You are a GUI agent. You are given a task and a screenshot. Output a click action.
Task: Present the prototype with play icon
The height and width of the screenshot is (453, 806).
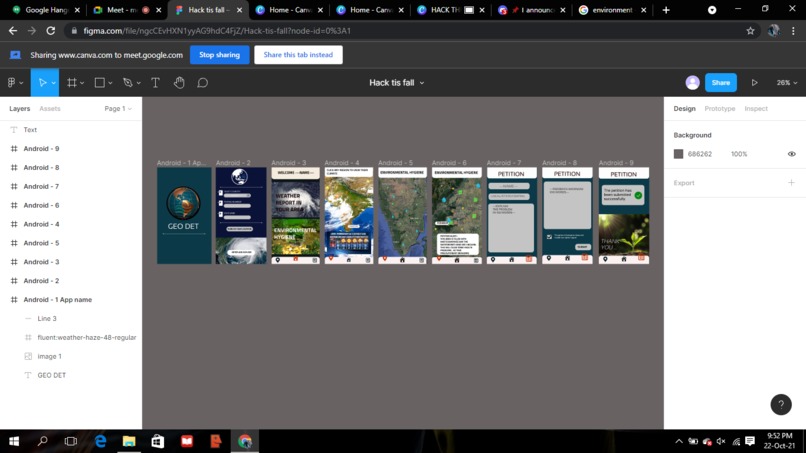pyautogui.click(x=754, y=82)
